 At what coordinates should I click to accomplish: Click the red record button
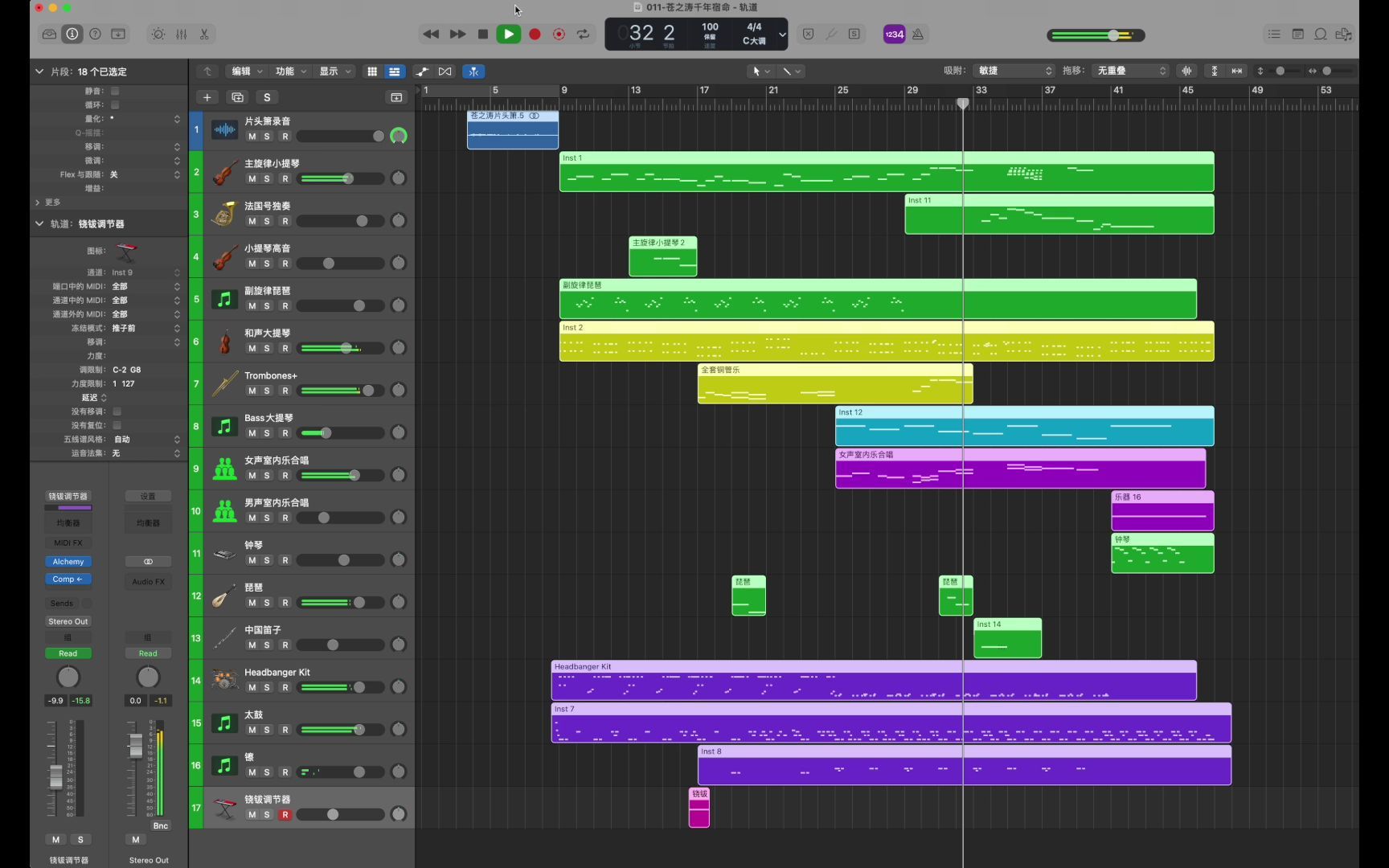point(535,34)
